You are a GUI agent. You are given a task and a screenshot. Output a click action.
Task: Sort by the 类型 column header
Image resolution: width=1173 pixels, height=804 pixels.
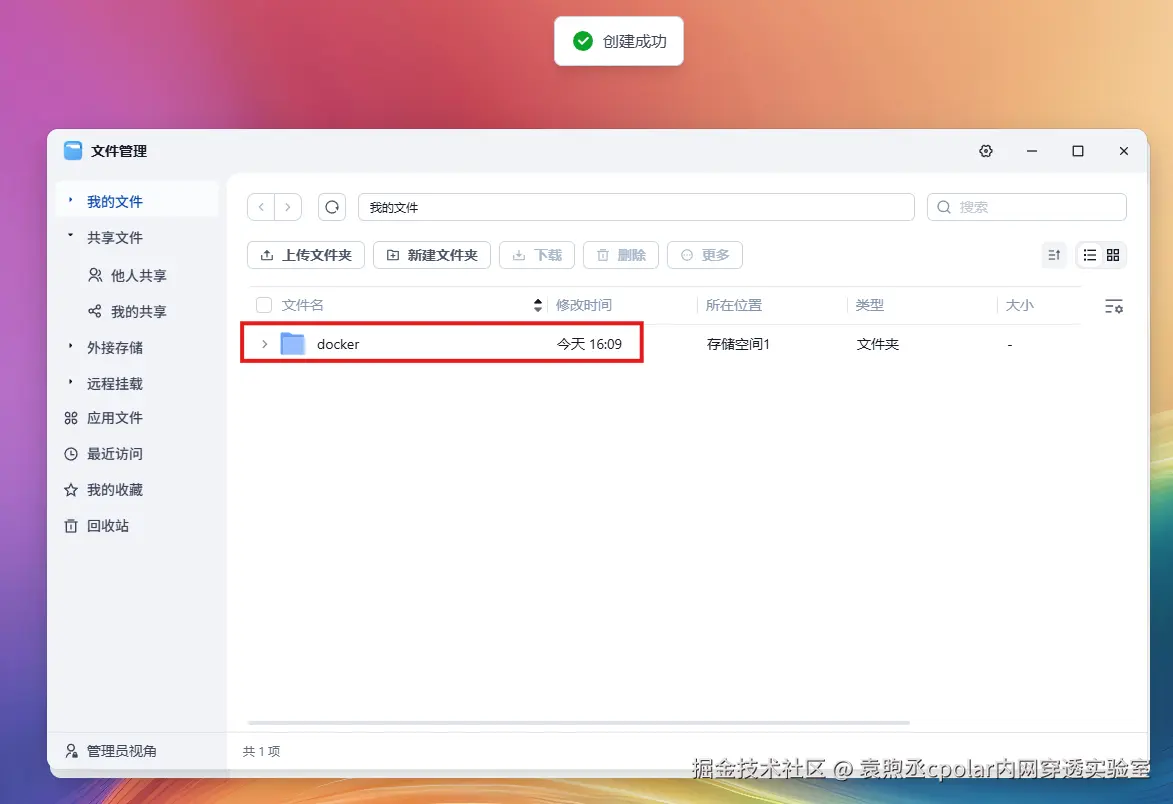pyautogui.click(x=870, y=305)
